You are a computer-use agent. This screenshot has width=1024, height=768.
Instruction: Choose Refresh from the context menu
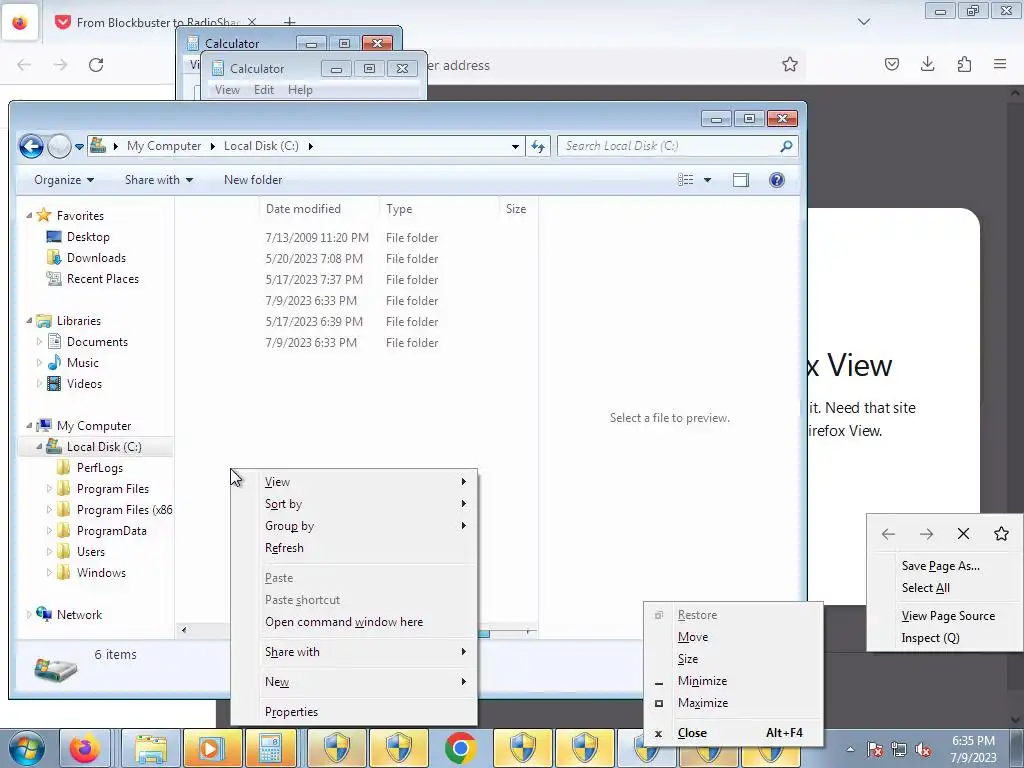(x=353, y=548)
